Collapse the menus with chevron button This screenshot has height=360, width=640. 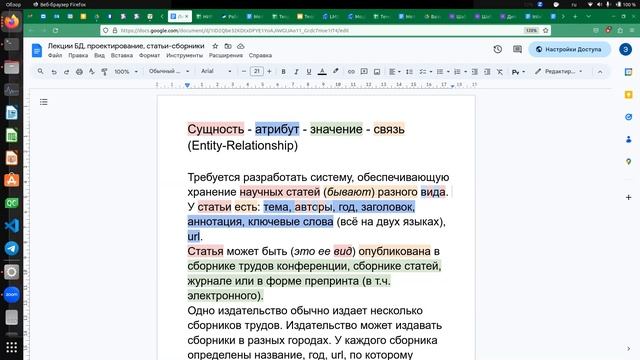pyautogui.click(x=600, y=71)
